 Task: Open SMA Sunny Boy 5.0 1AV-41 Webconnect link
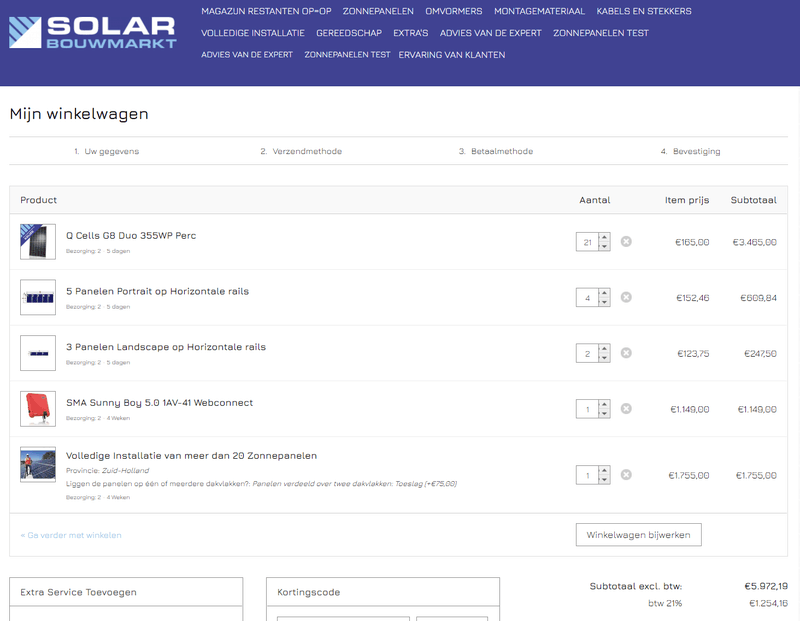pyautogui.click(x=160, y=403)
